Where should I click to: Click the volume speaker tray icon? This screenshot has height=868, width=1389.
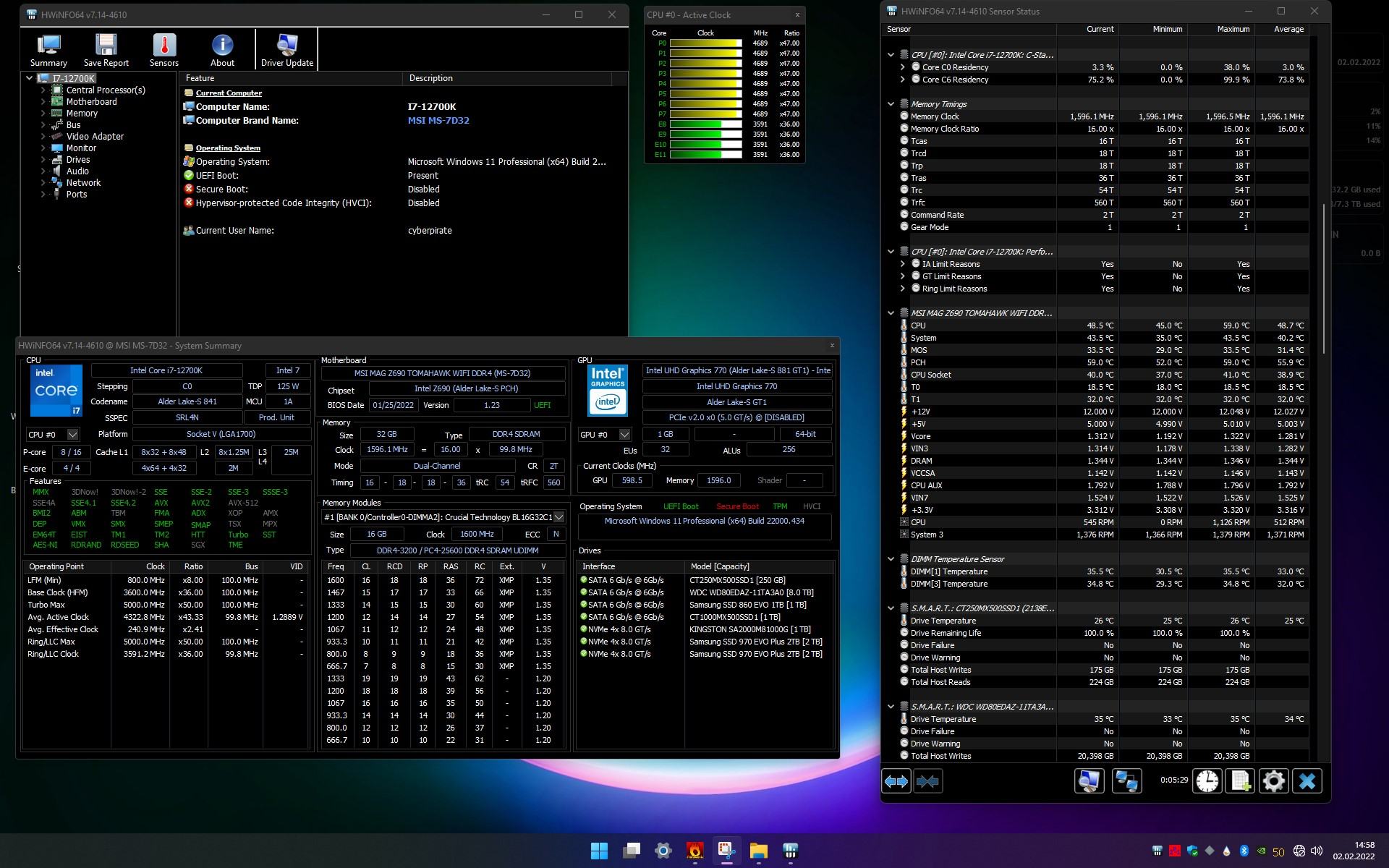coord(1316,851)
